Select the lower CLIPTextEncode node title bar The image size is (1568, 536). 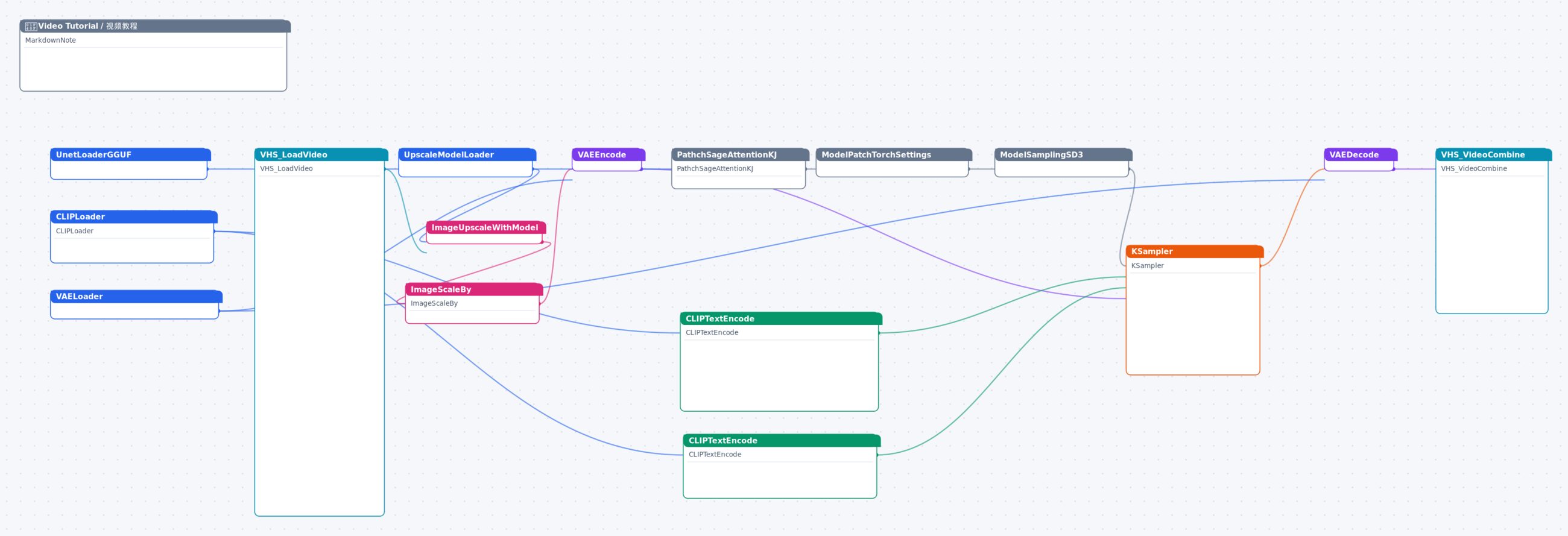[x=782, y=441]
